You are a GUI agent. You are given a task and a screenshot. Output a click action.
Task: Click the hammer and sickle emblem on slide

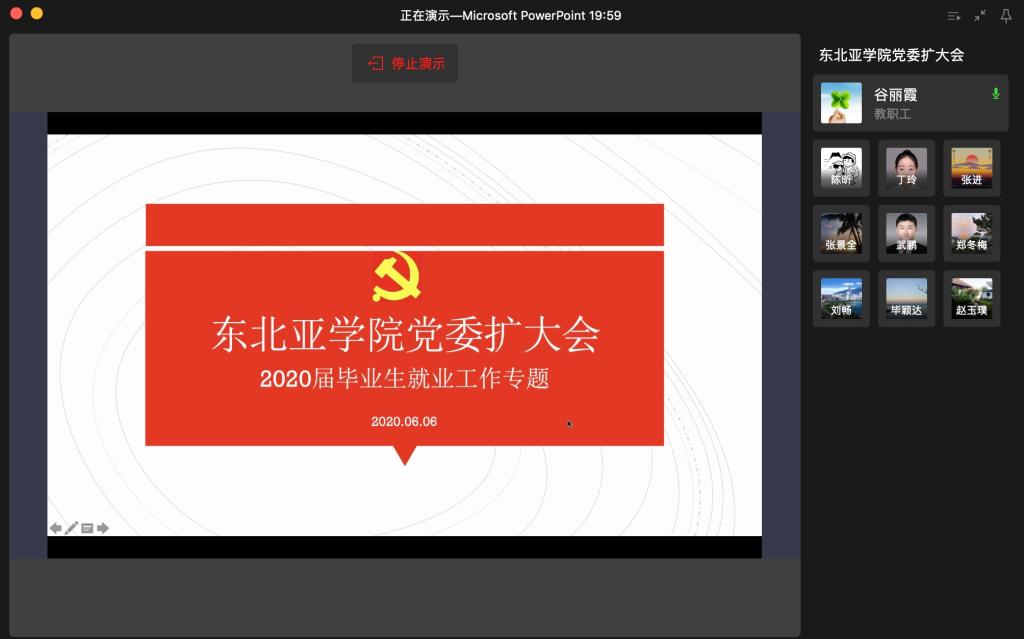396,276
